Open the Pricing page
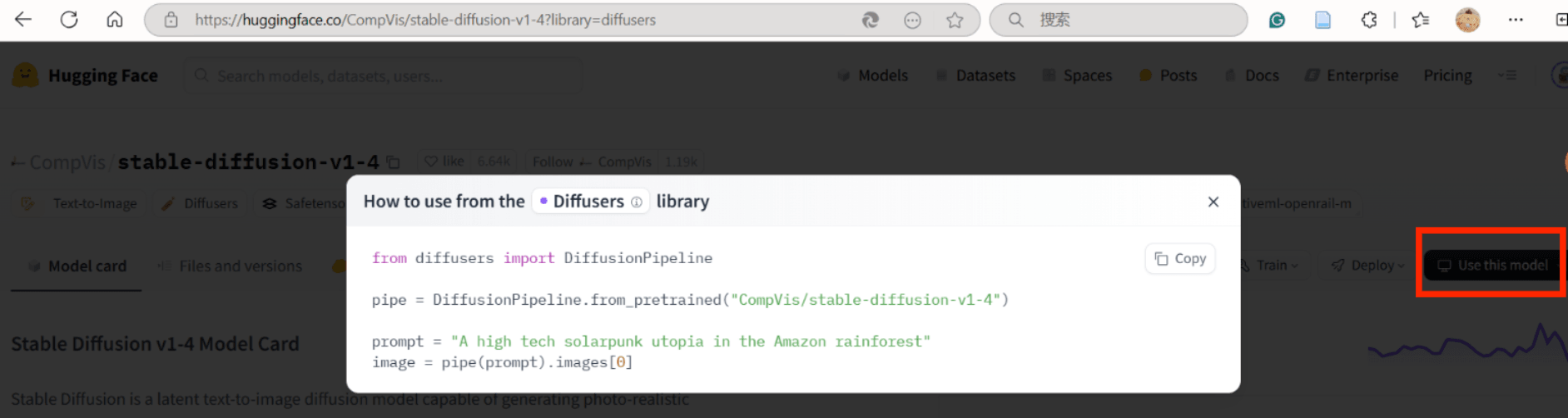Image resolution: width=1568 pixels, height=418 pixels. click(x=1447, y=76)
